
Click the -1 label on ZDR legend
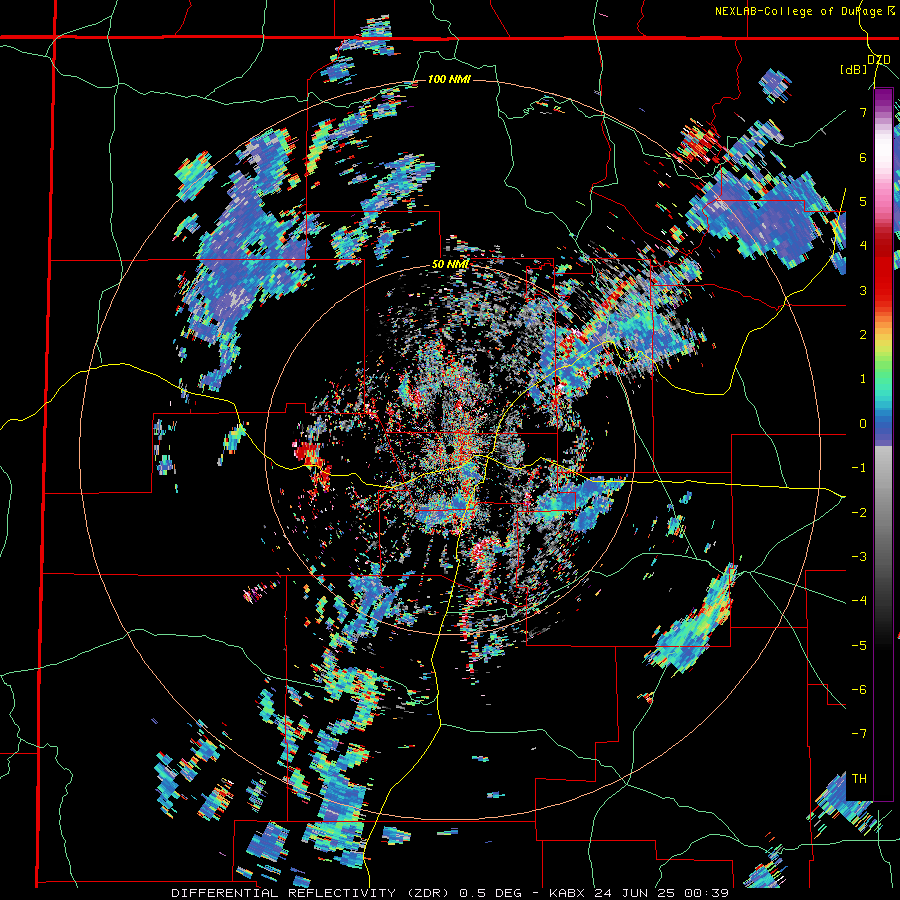coord(859,468)
